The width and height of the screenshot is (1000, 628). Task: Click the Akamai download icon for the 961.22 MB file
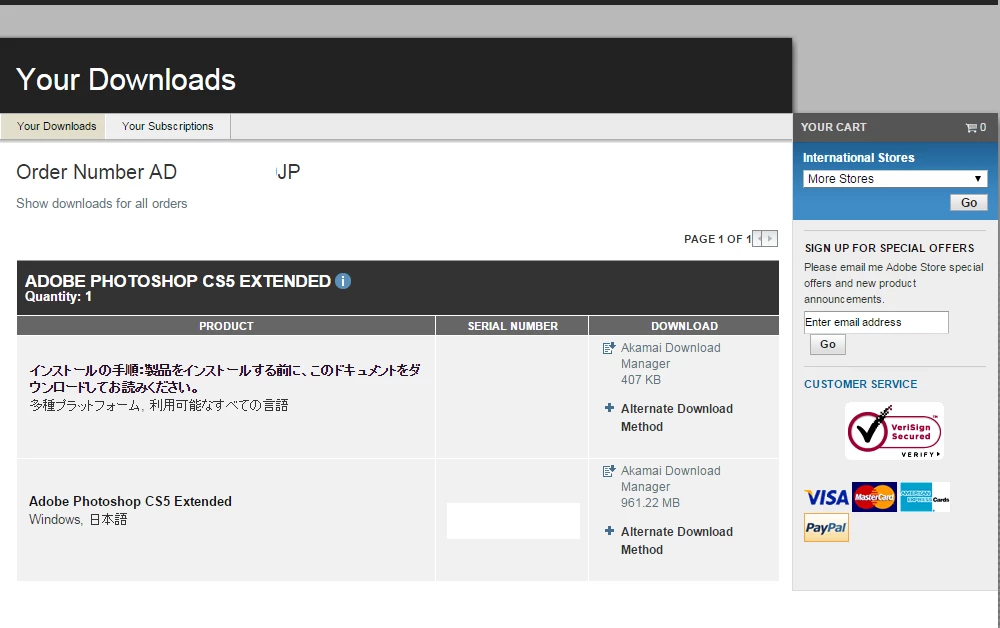(609, 471)
